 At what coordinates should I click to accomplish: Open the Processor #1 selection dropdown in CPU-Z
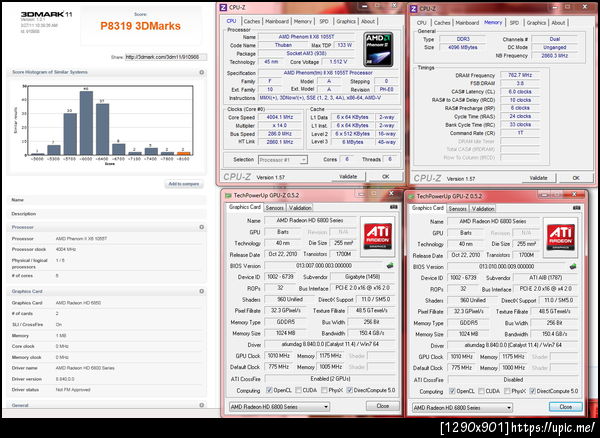click(283, 160)
